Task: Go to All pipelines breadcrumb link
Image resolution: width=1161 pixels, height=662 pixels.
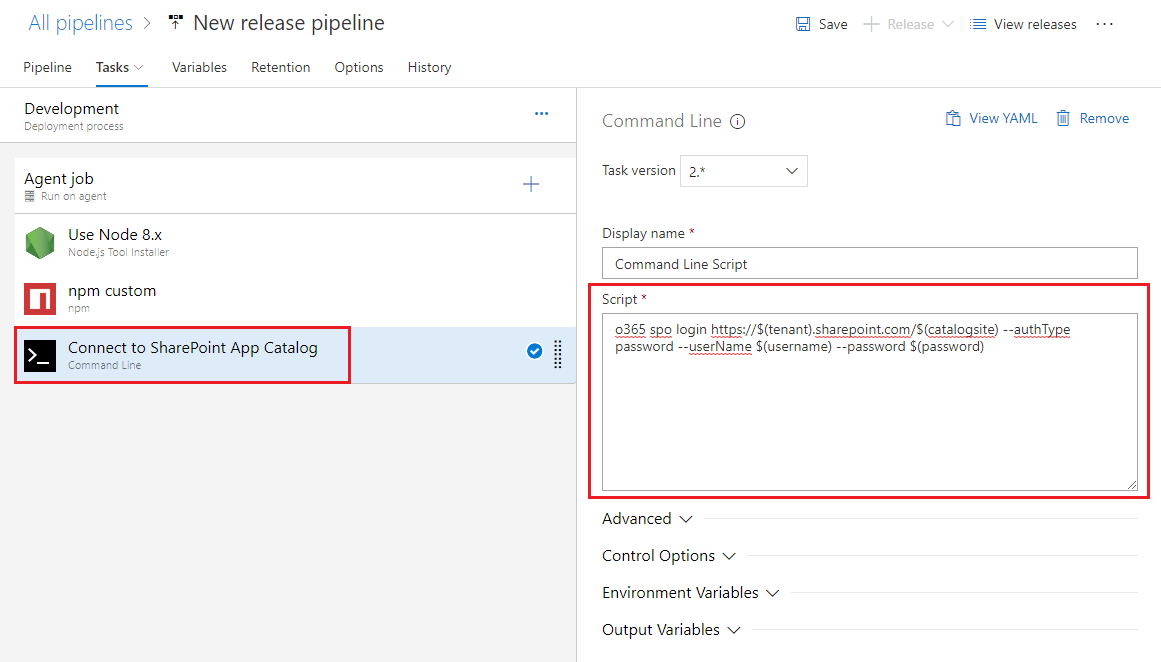Action: (x=80, y=23)
